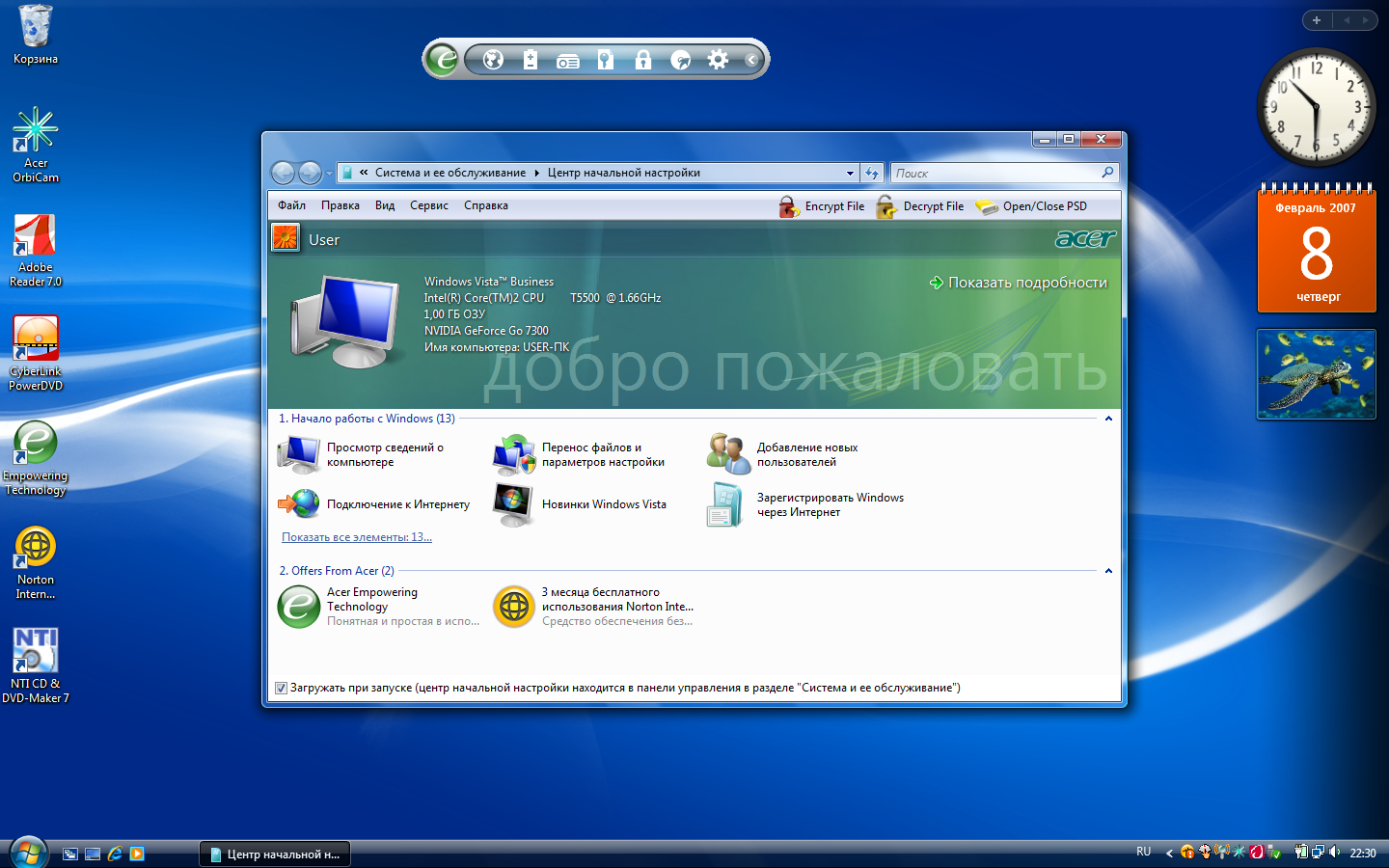Select 'Центр начальной настройки' breadcrumb
1389x868 pixels.
624,174
